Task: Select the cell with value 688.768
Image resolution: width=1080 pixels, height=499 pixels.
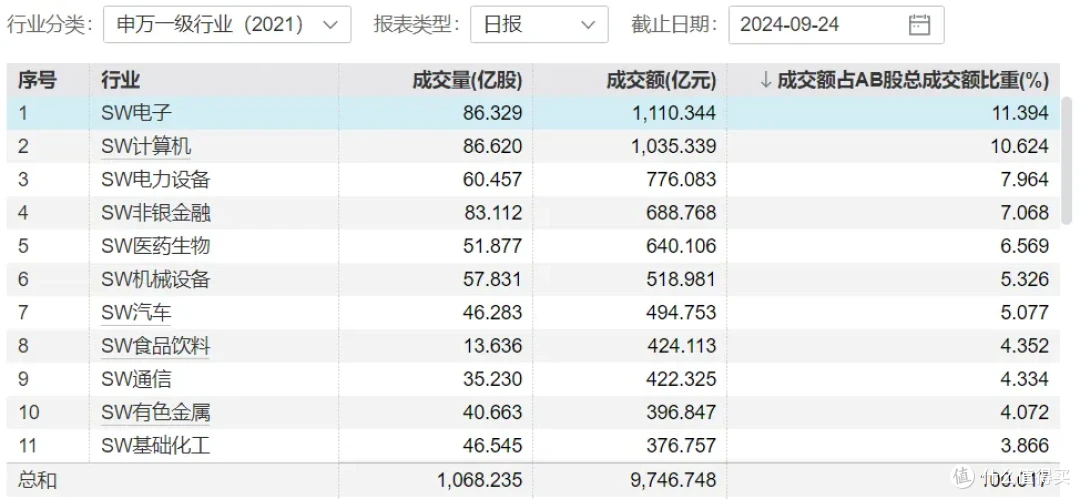Action: click(681, 213)
